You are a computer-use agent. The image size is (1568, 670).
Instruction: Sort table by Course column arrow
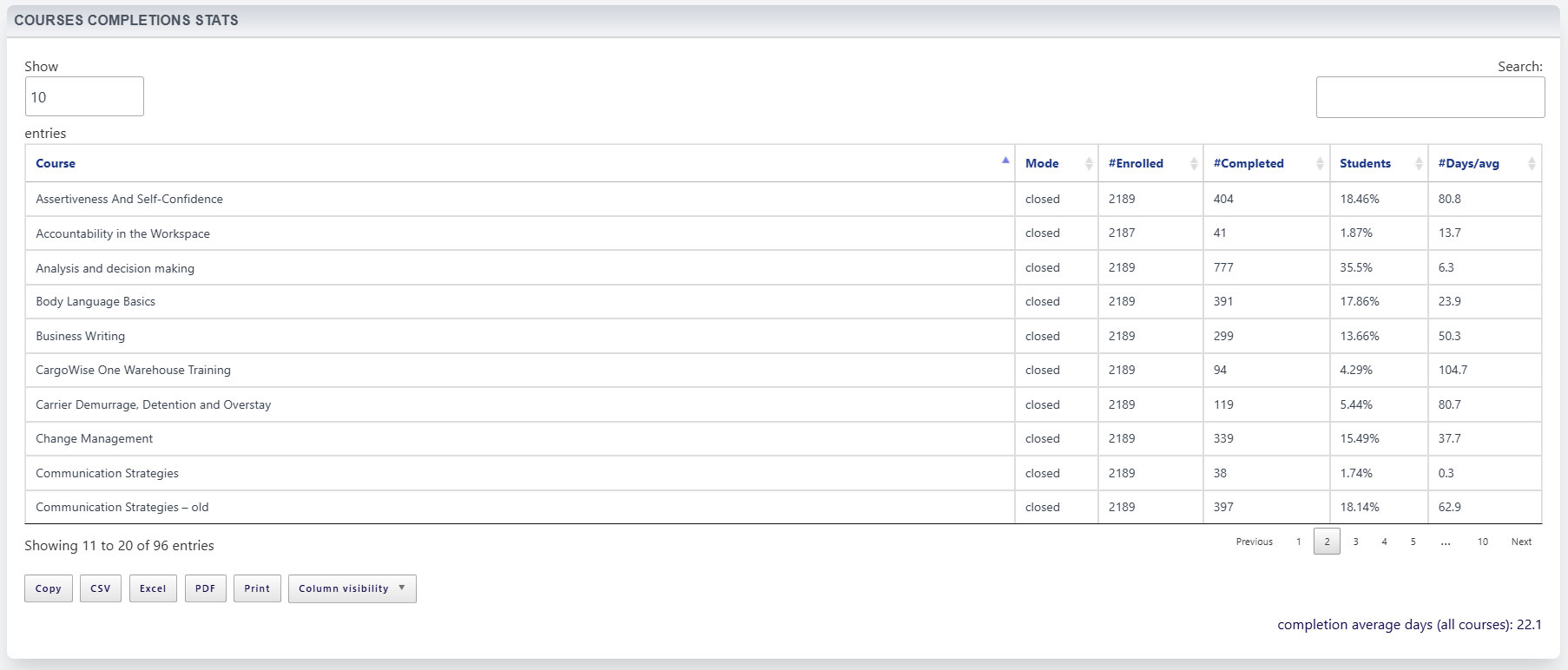tap(1005, 161)
